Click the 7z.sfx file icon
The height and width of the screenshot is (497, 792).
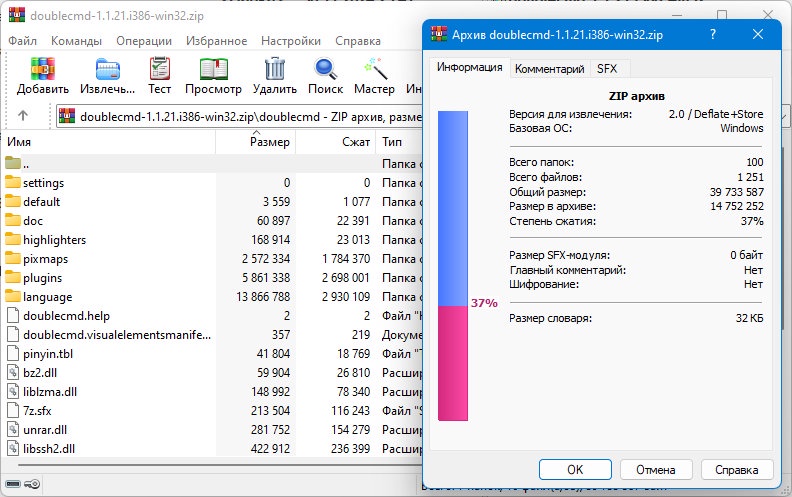pos(13,411)
